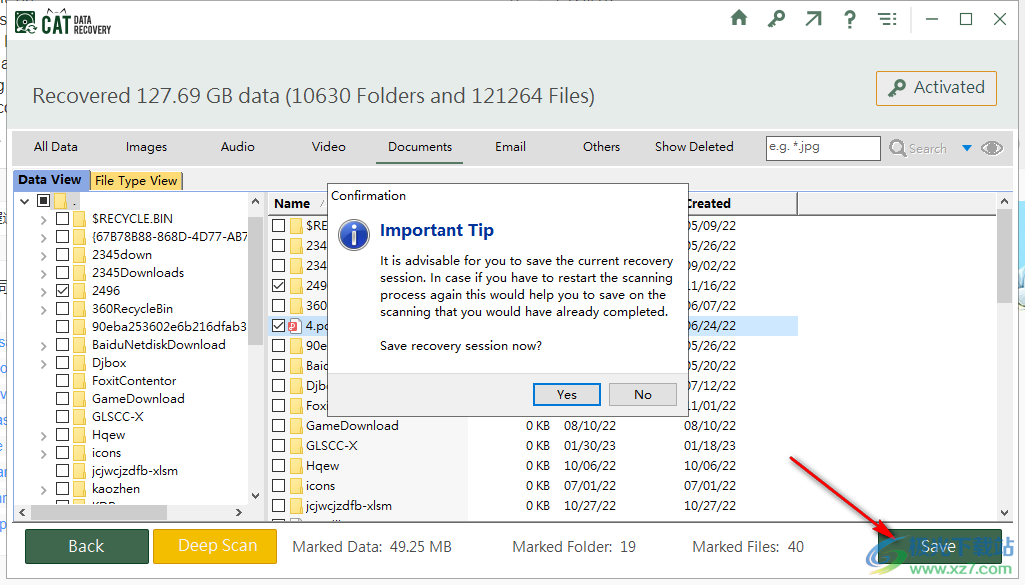Uncheck the 2496 folder checkbox in tree
Screen dimensions: 1025x585
[63, 290]
